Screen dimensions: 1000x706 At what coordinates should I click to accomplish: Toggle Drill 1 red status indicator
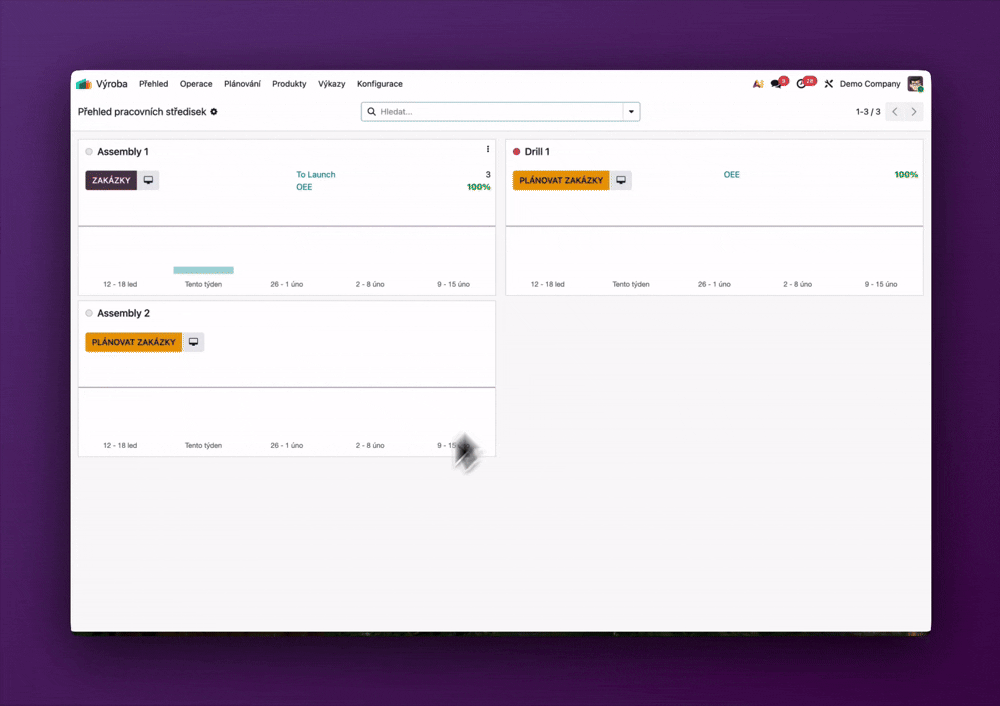(517, 152)
